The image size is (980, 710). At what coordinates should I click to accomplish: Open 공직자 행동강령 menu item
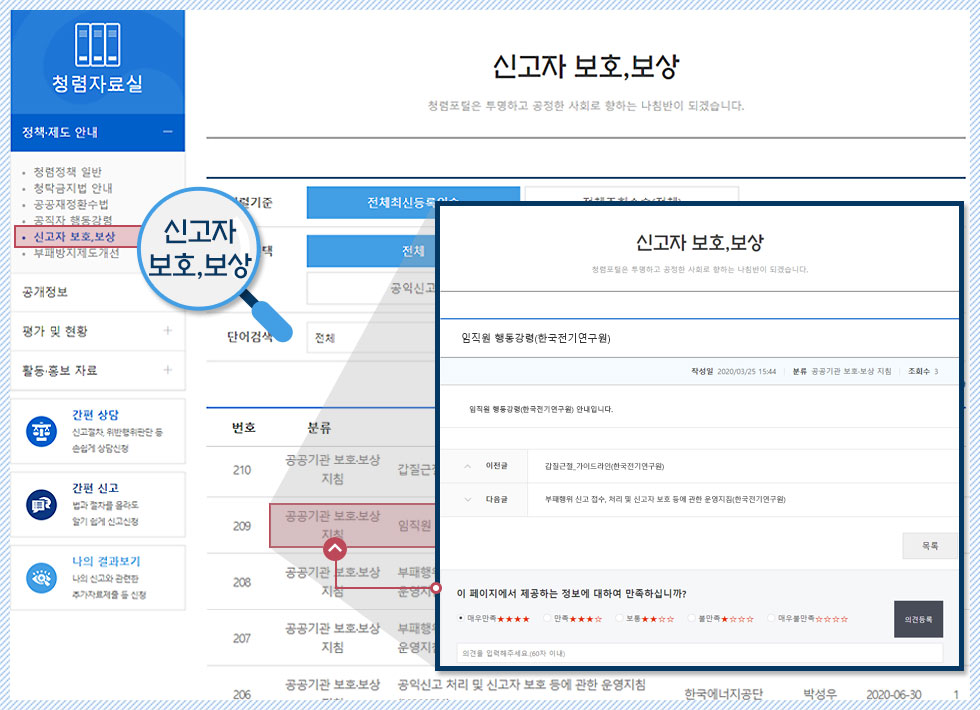[72, 220]
